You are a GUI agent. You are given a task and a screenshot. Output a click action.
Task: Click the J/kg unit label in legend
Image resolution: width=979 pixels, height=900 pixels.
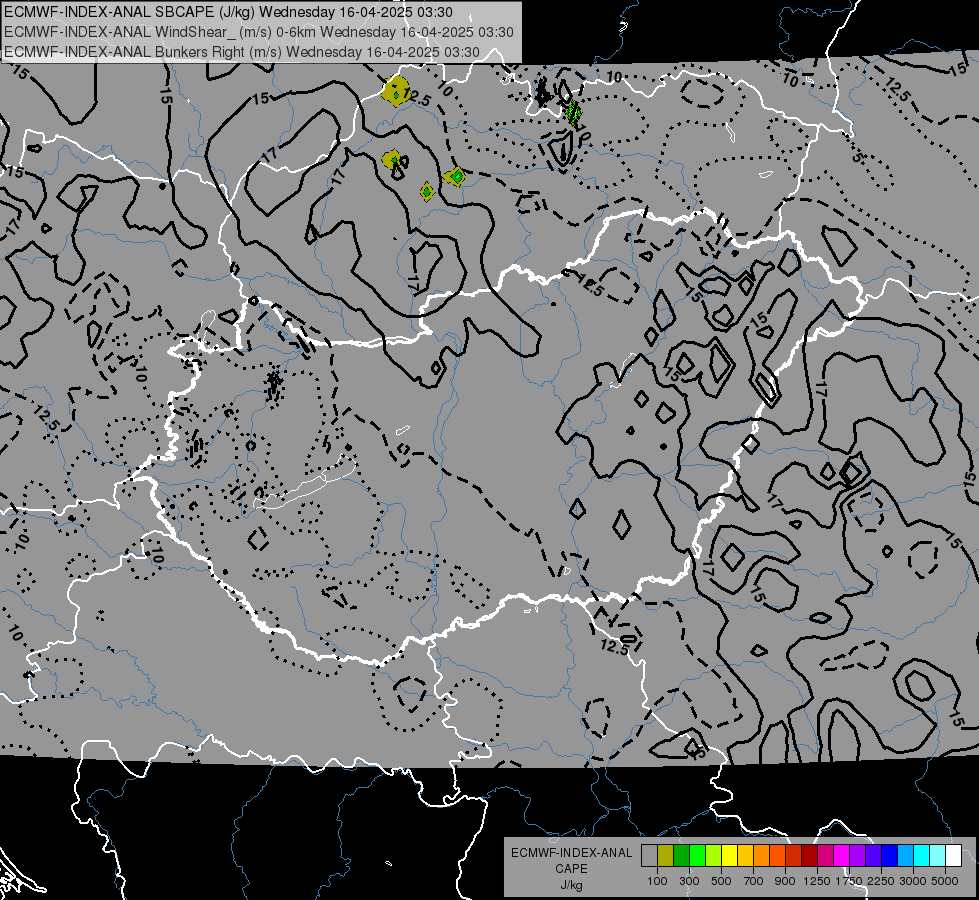coord(571,885)
